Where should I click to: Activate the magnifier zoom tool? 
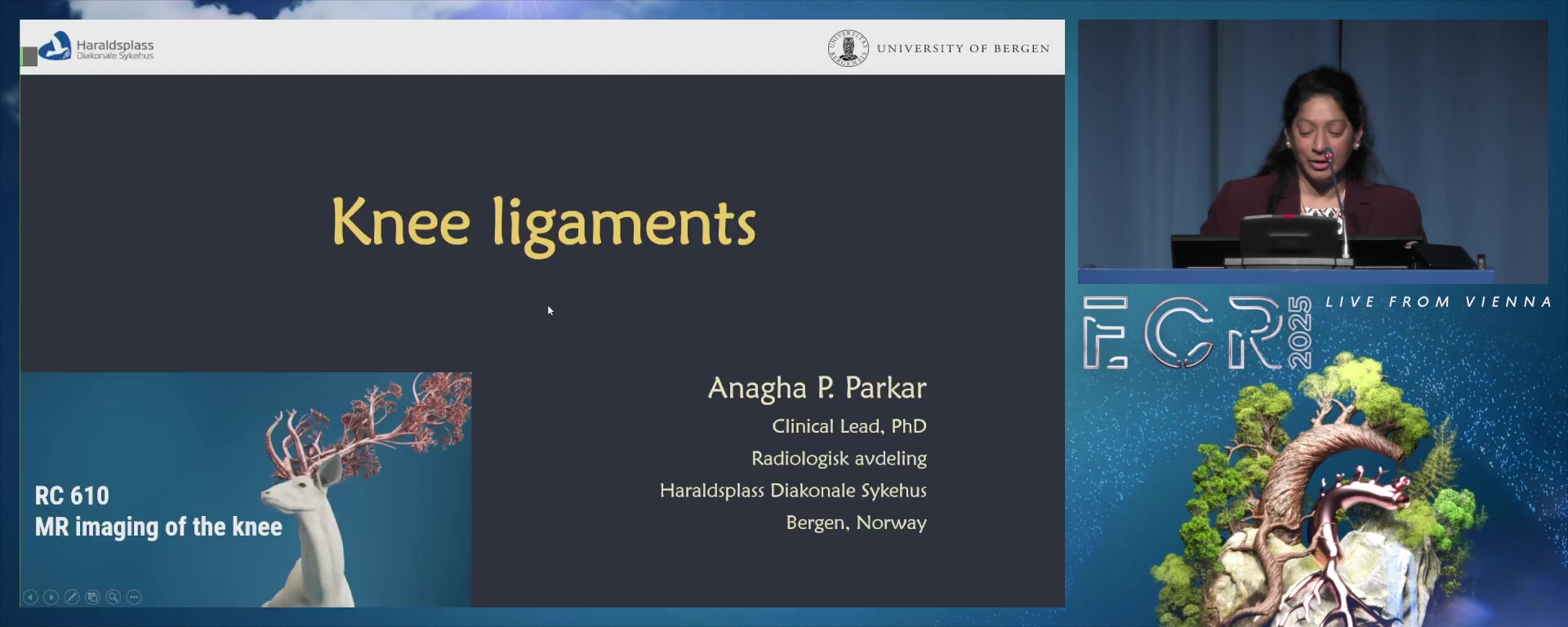114,598
